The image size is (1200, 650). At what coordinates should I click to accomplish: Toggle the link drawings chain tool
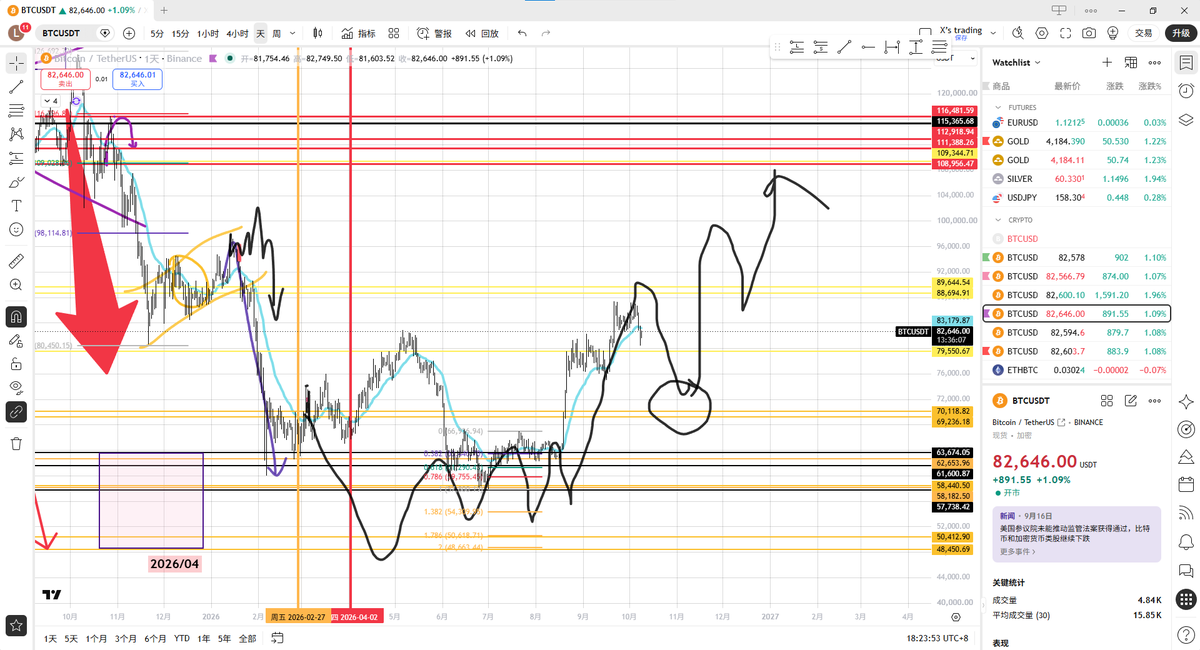[16, 411]
